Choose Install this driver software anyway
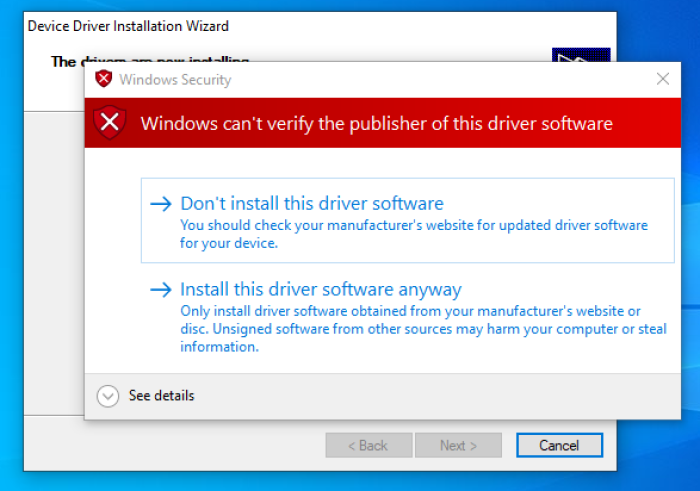This screenshot has width=700, height=491. click(320, 290)
